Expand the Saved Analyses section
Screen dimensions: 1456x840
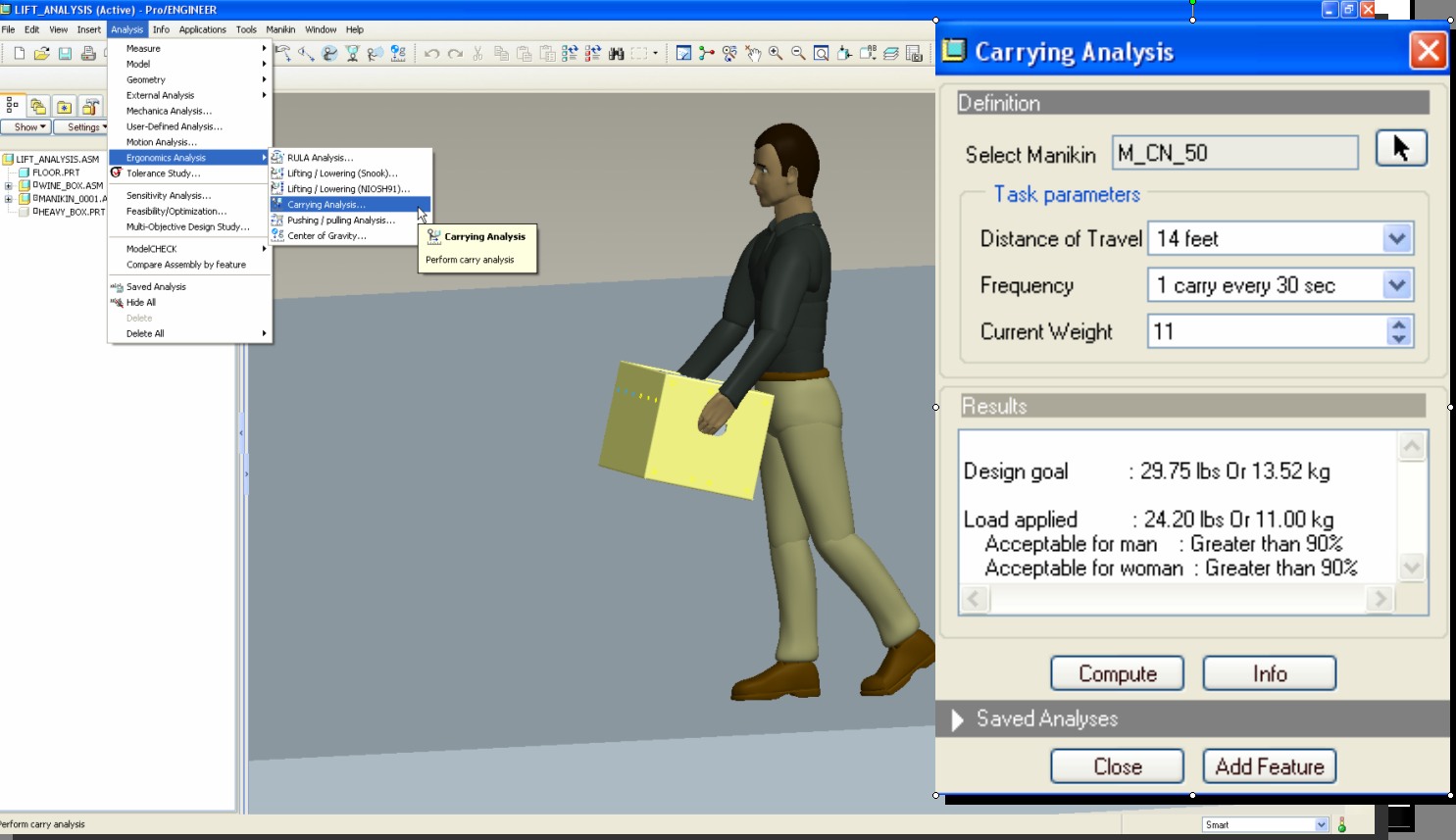coord(958,719)
